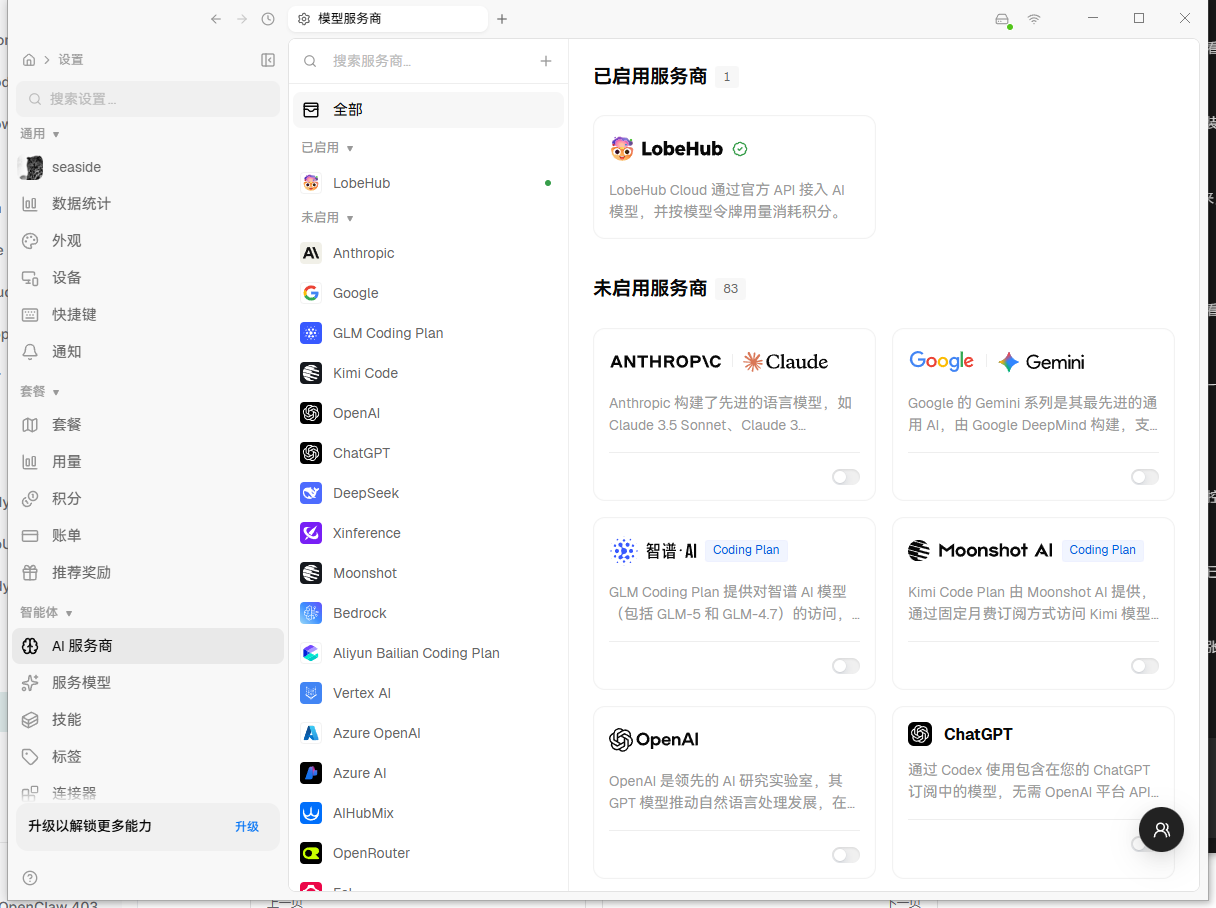Click 设置 in the breadcrumb
The height and width of the screenshot is (908, 1216).
(x=71, y=60)
